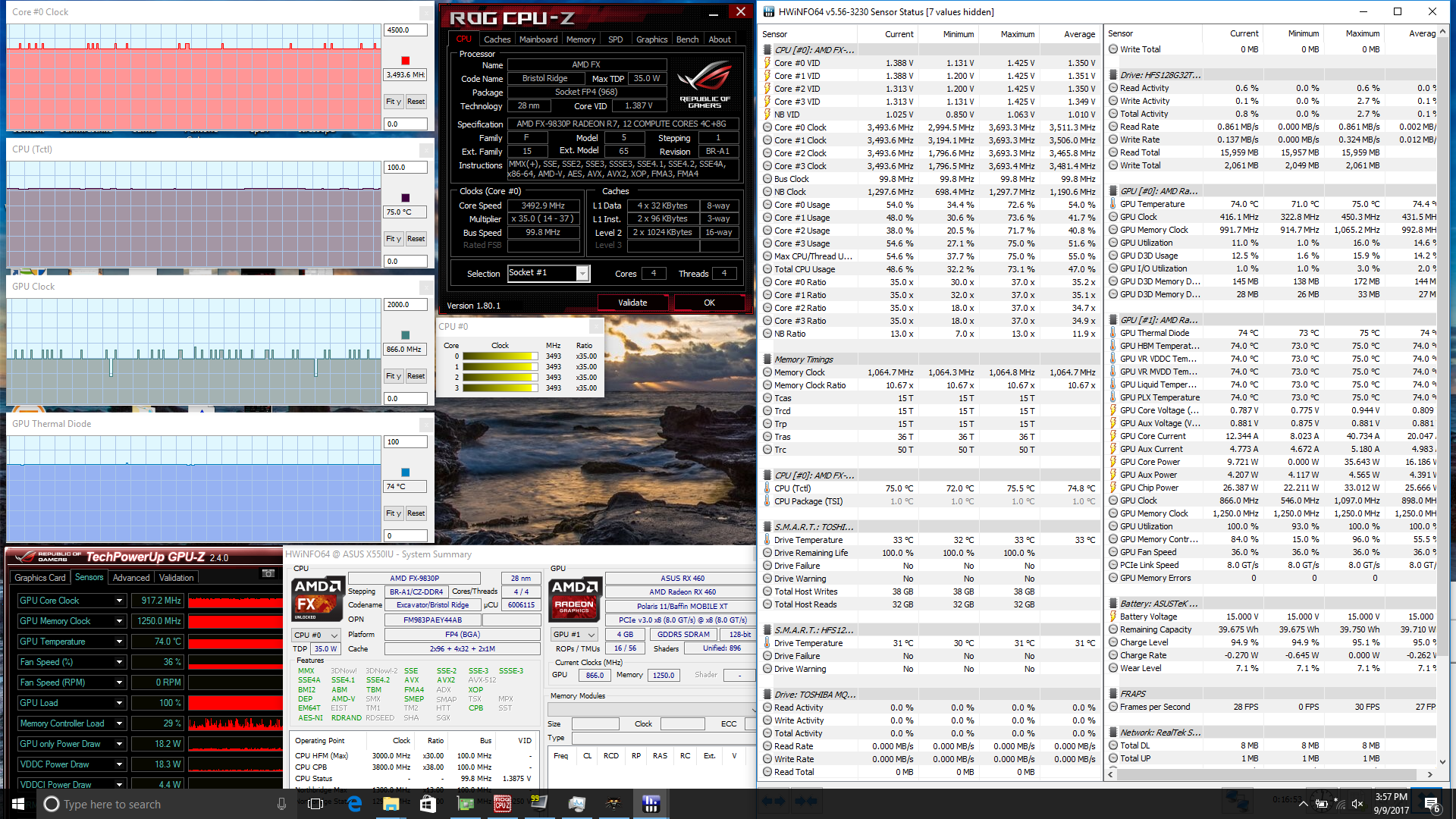Select the Total CPU Usage sensor row

pyautogui.click(x=930, y=269)
